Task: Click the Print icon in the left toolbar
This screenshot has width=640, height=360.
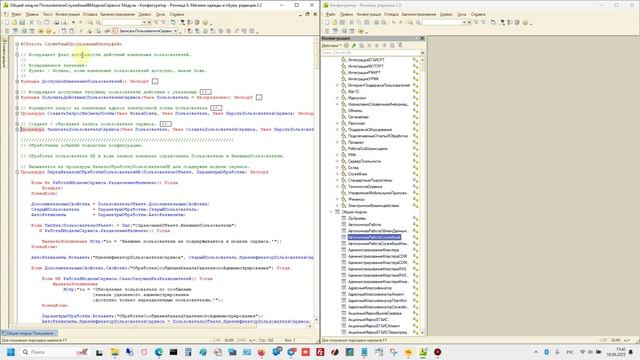Action: (x=57, y=22)
